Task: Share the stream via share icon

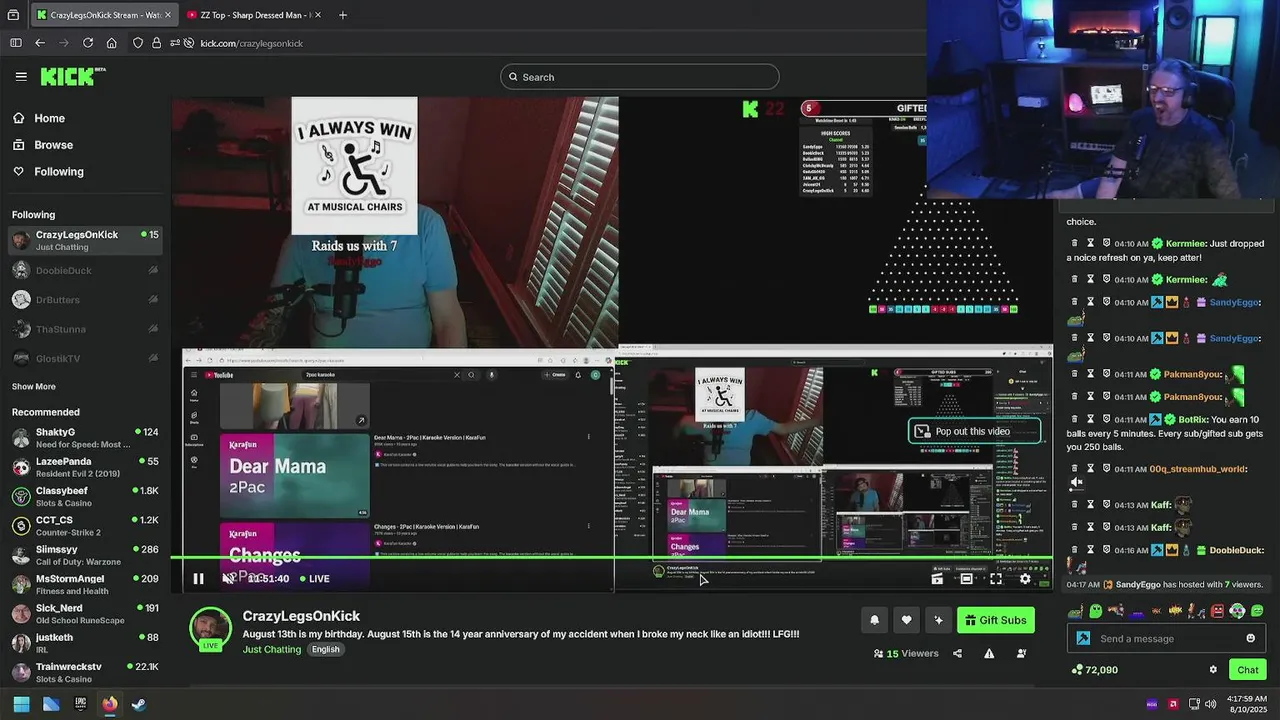Action: 957,653
